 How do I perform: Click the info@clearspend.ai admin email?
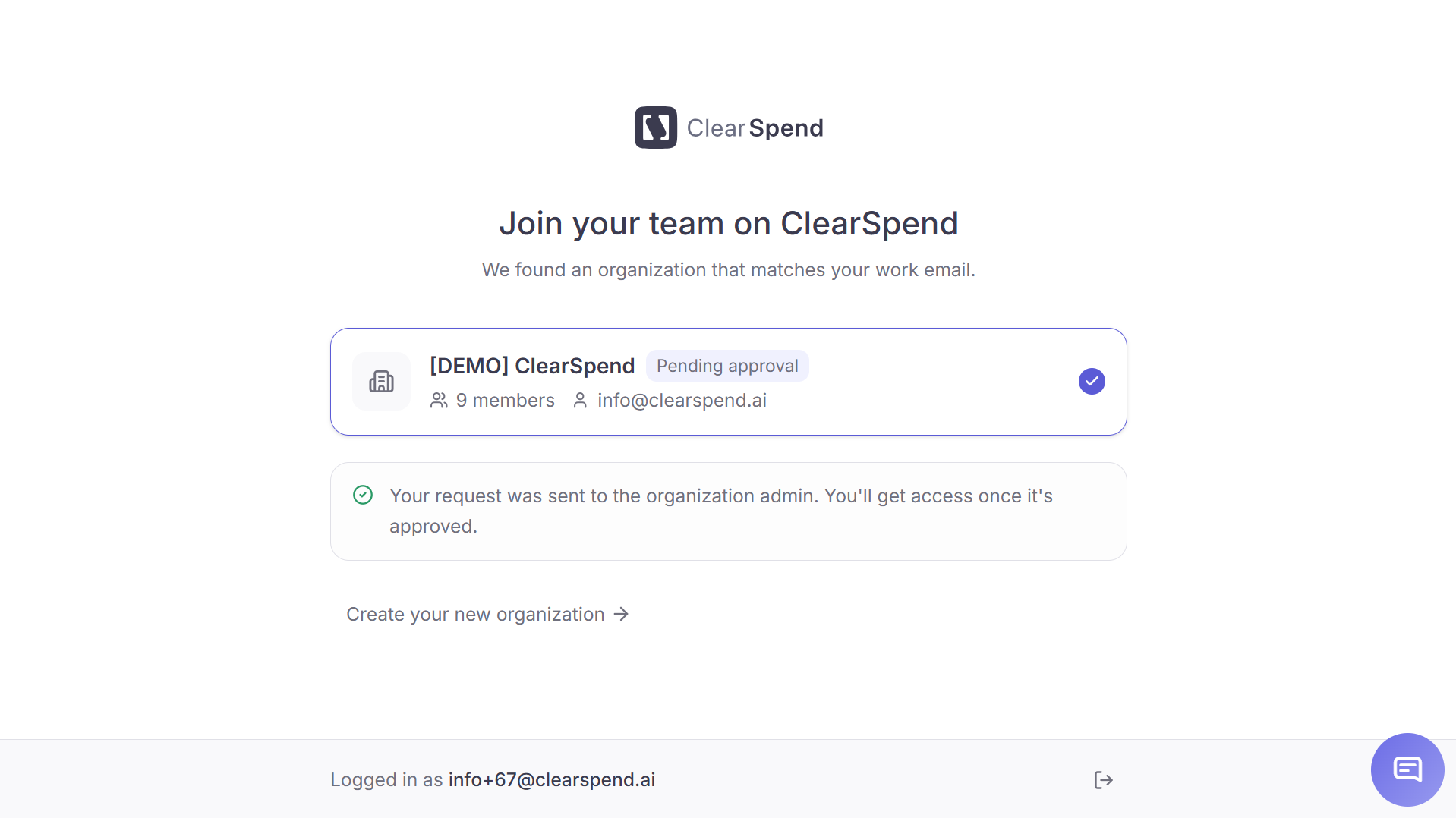coord(682,401)
